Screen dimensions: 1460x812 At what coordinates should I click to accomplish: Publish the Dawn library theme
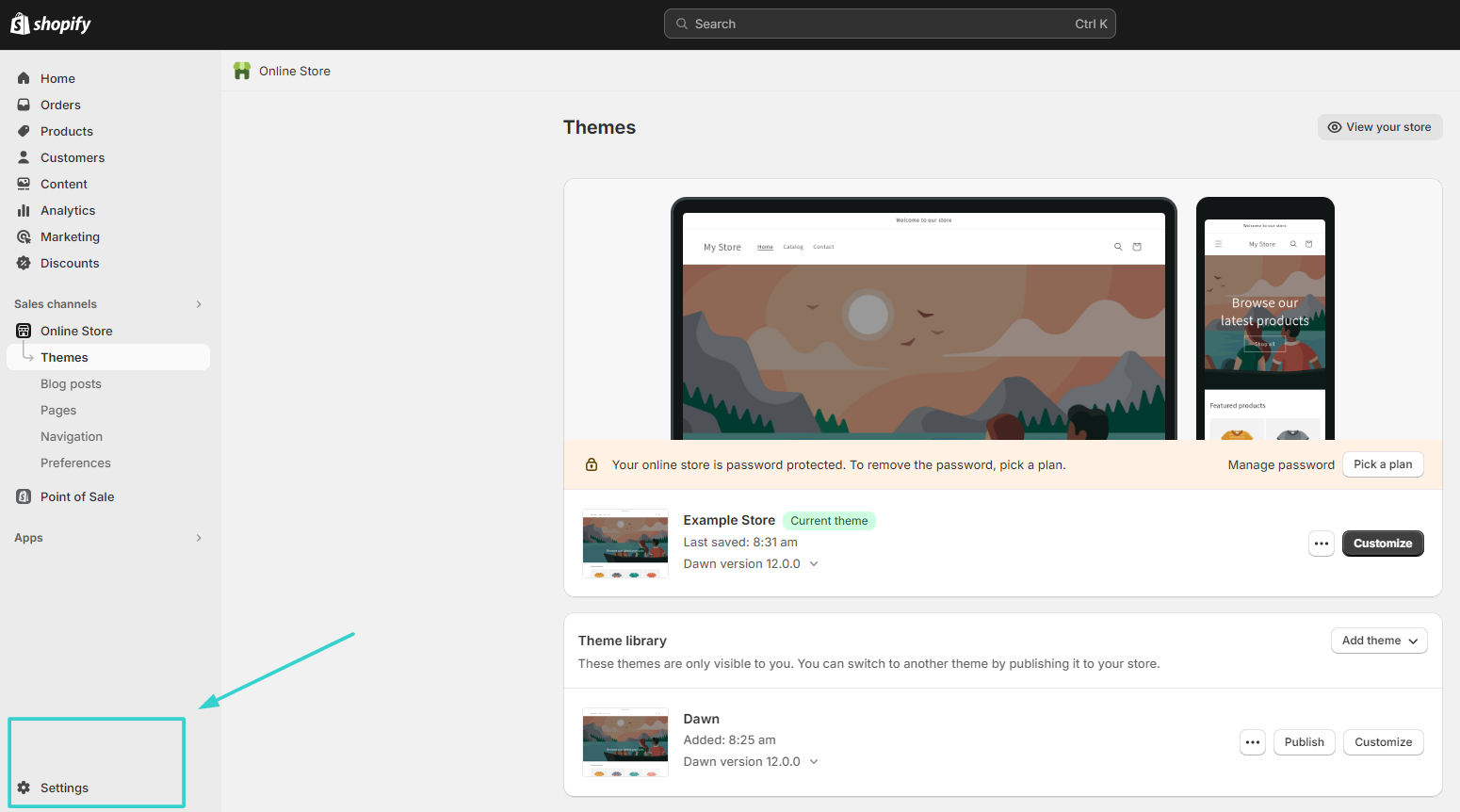[x=1304, y=742]
